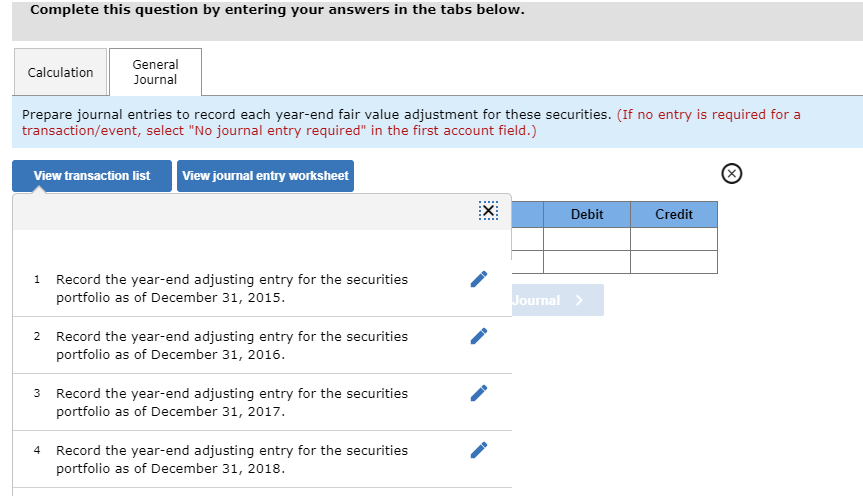This screenshot has width=863, height=496.
Task: Click the Debit column header
Action: click(x=587, y=214)
